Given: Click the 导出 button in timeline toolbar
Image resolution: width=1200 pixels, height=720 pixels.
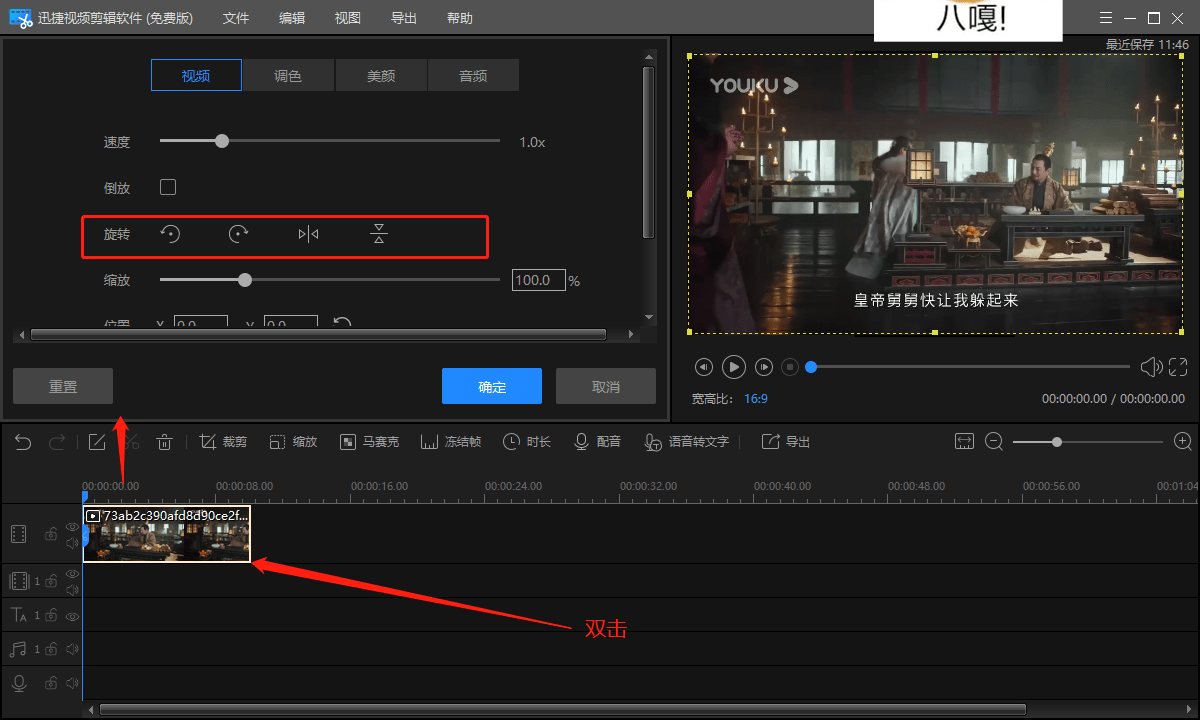Looking at the screenshot, I should (x=786, y=442).
